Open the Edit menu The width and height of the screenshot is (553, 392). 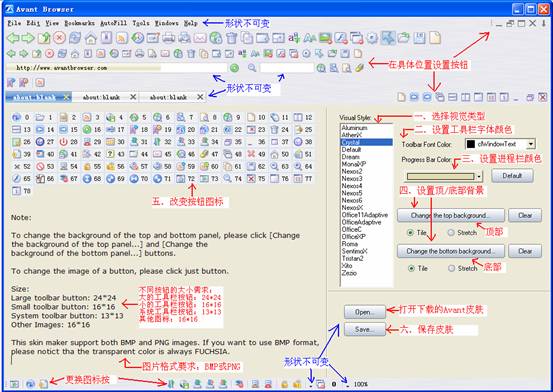pyautogui.click(x=33, y=23)
